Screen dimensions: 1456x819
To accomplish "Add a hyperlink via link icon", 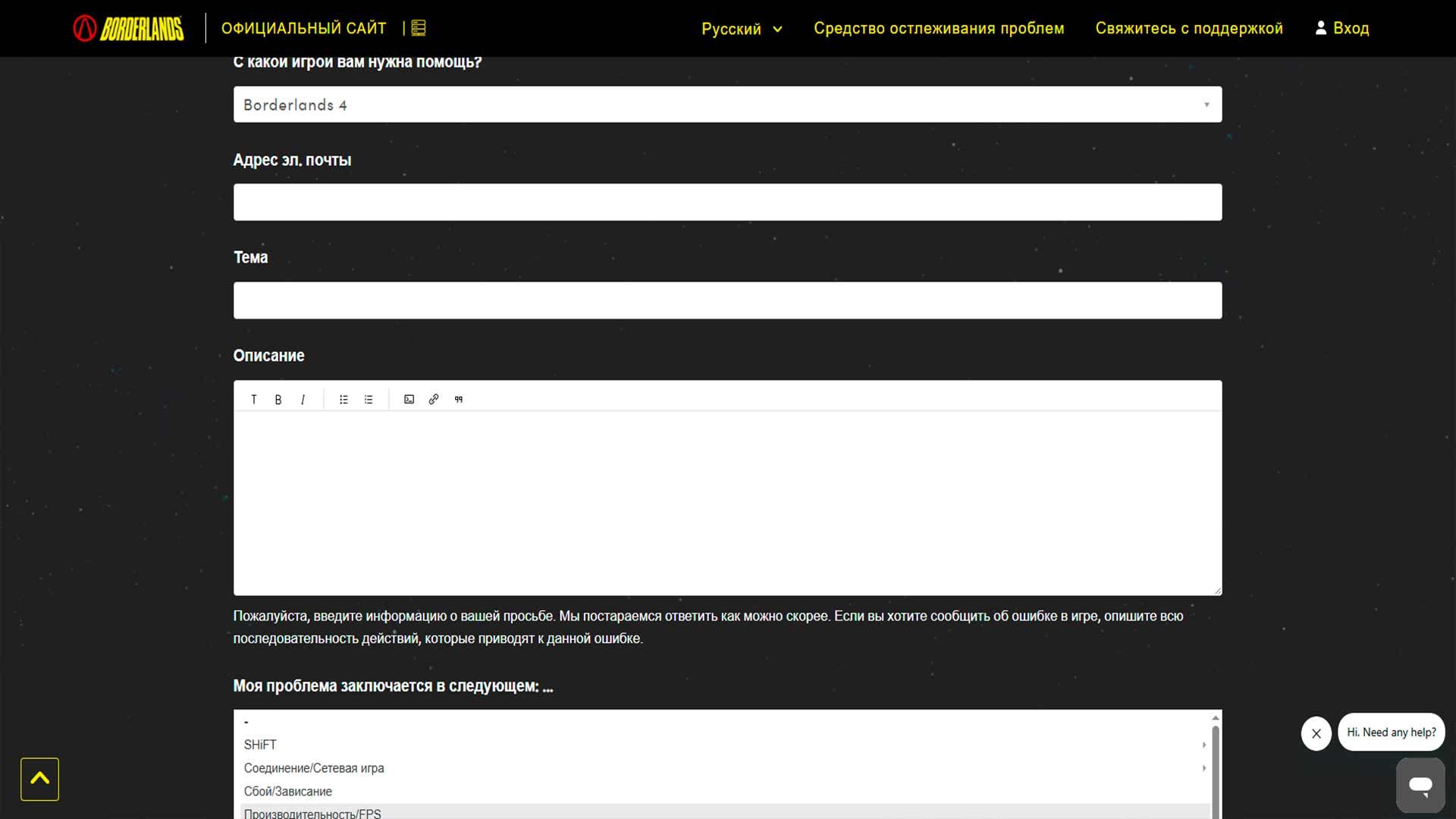I will click(x=434, y=400).
